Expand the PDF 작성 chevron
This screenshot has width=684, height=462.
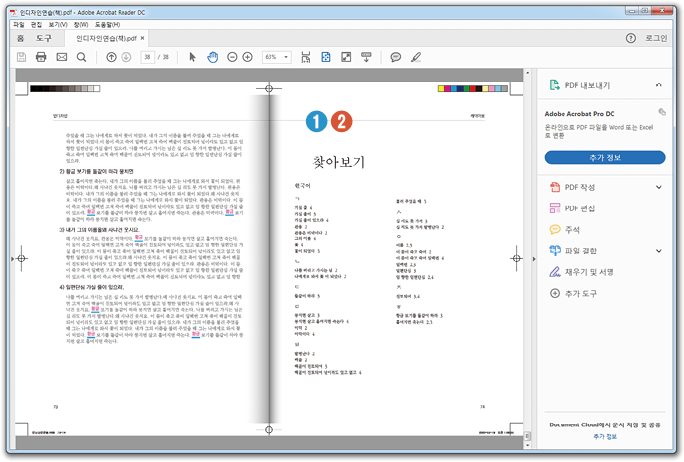(659, 187)
